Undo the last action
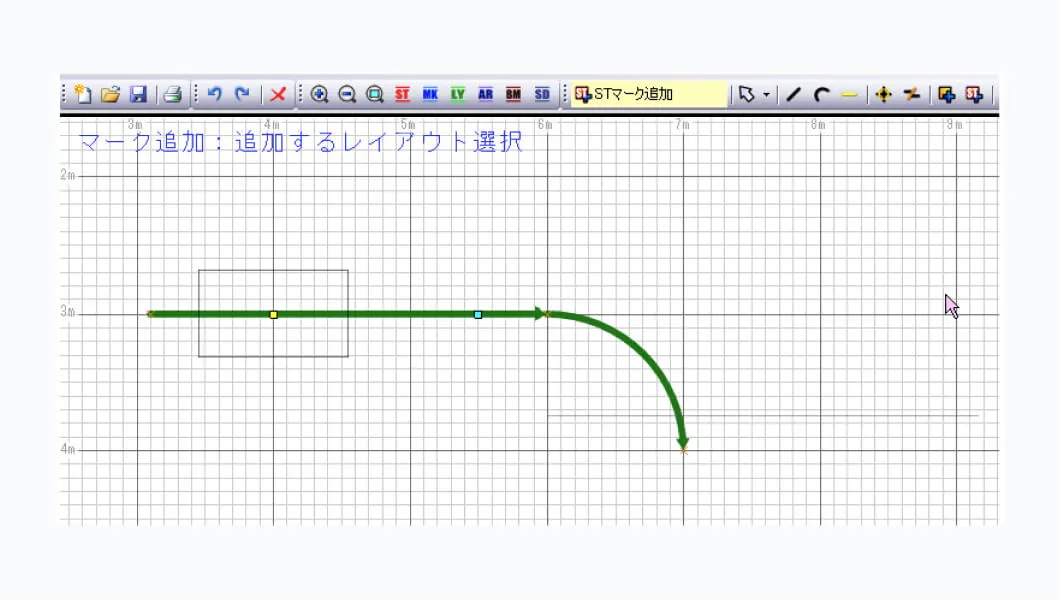1060x600 pixels. [x=214, y=95]
